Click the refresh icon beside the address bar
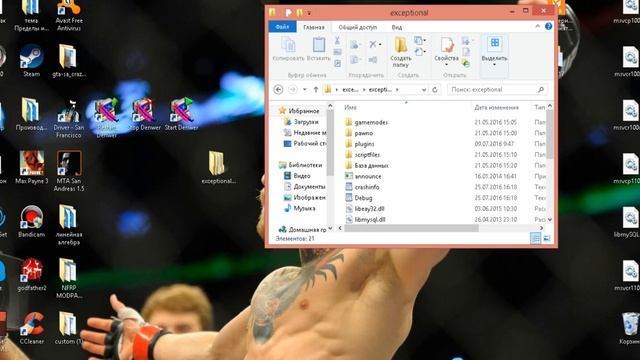This screenshot has width=640, height=360. pyautogui.click(x=435, y=89)
